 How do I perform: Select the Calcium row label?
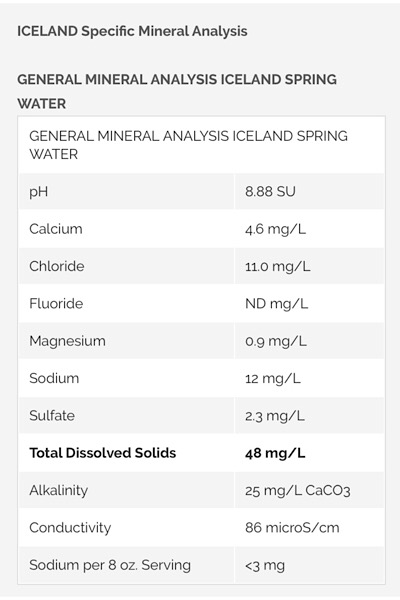[56, 229]
